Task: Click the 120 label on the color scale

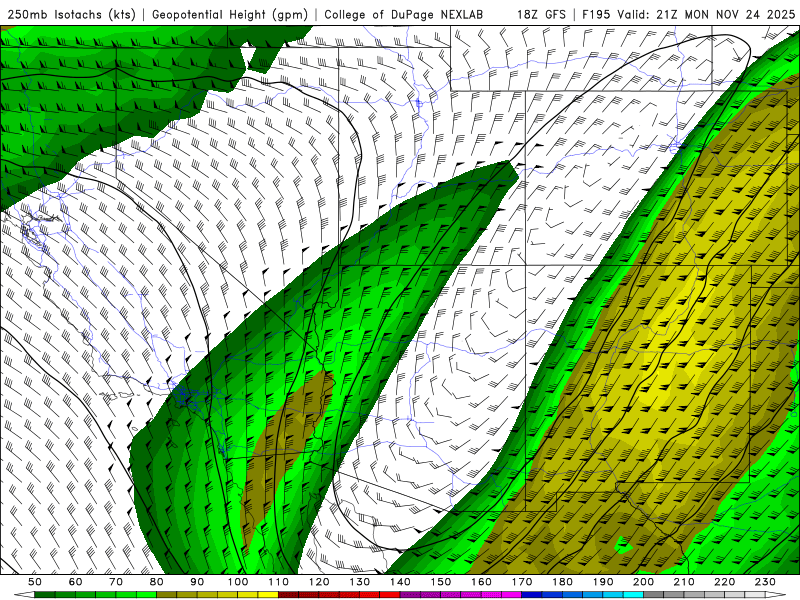Action: coord(319,582)
